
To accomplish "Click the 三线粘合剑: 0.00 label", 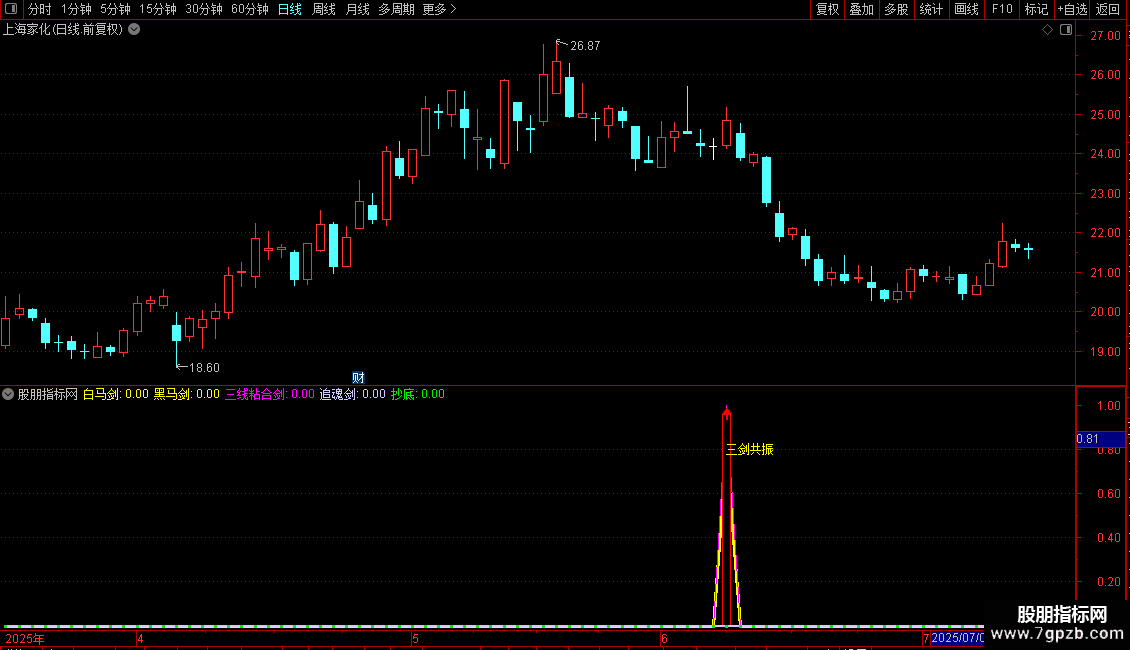I will (x=270, y=394).
